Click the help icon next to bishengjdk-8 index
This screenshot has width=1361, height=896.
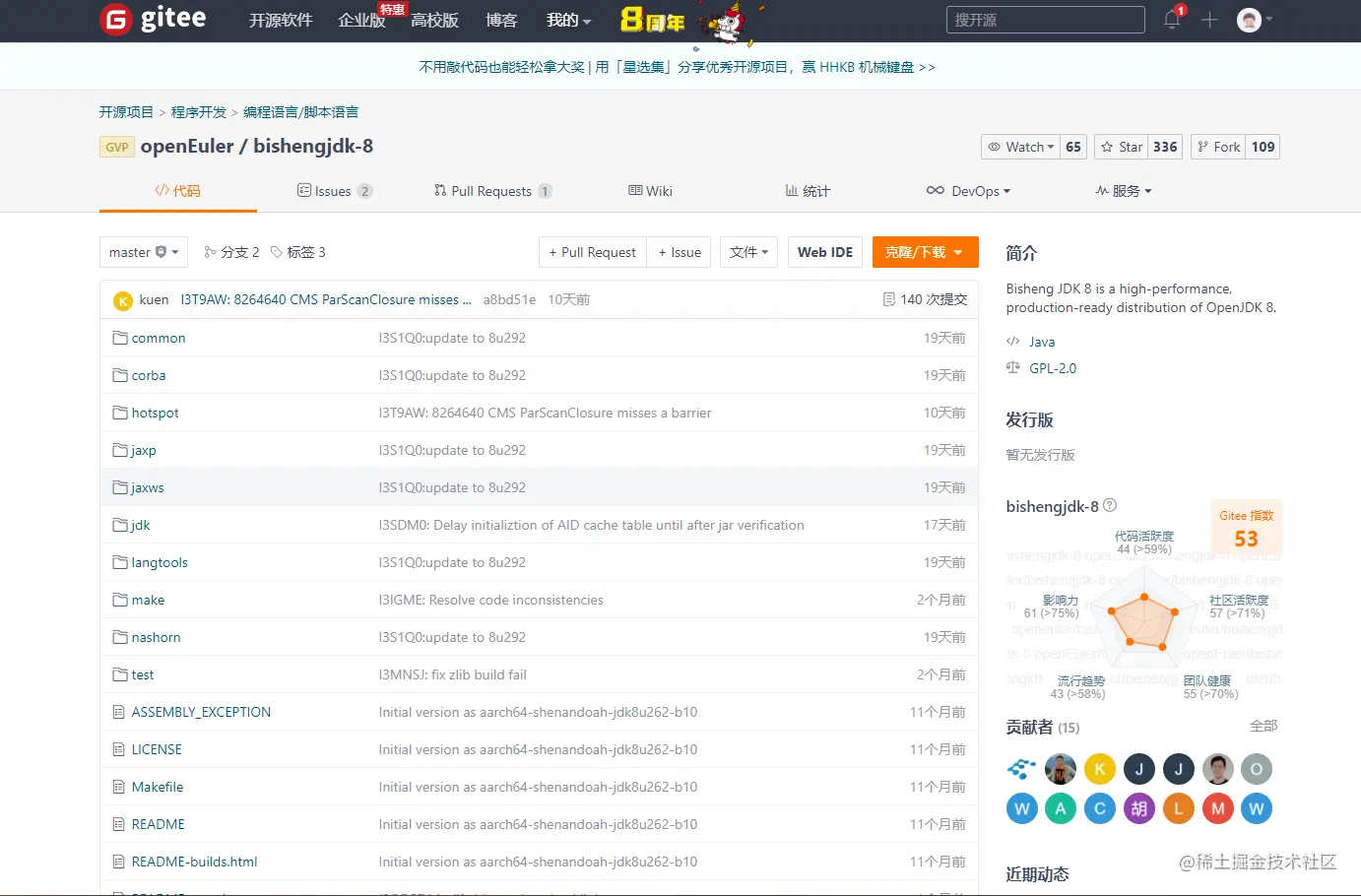click(x=1110, y=505)
